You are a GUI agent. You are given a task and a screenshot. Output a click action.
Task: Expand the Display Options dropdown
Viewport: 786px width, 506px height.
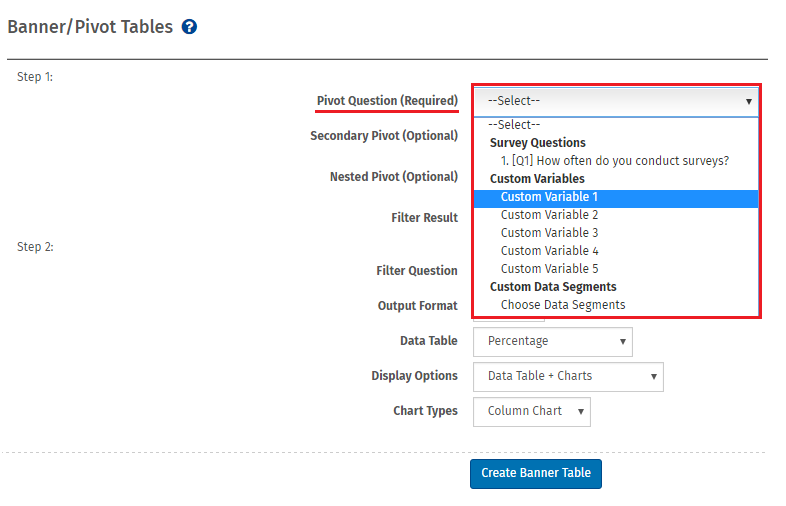point(568,377)
